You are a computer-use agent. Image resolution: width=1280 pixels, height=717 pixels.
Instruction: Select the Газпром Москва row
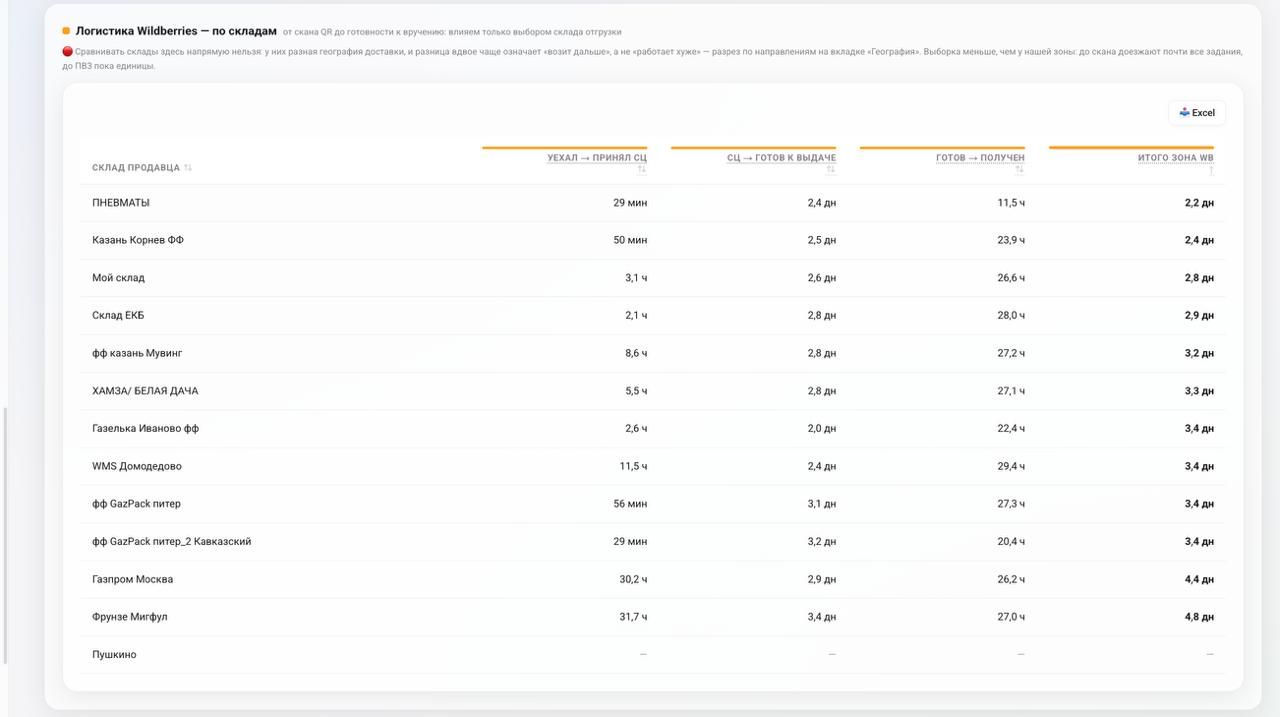click(653, 580)
